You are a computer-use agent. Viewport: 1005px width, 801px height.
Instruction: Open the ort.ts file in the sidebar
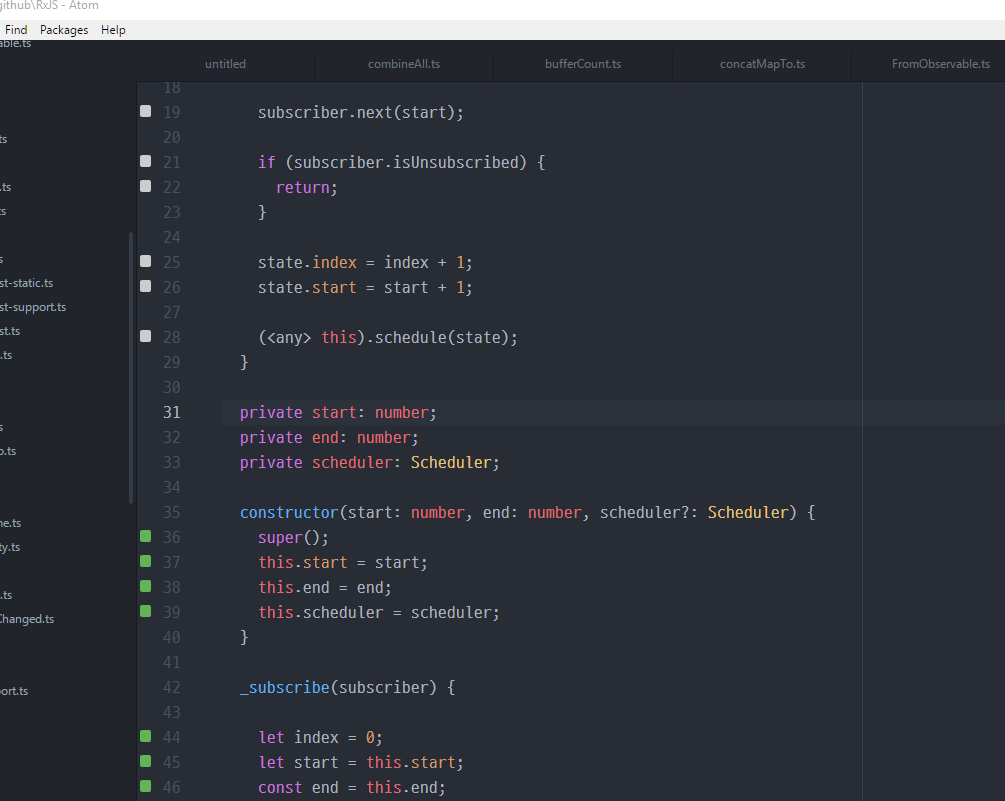[x=14, y=691]
